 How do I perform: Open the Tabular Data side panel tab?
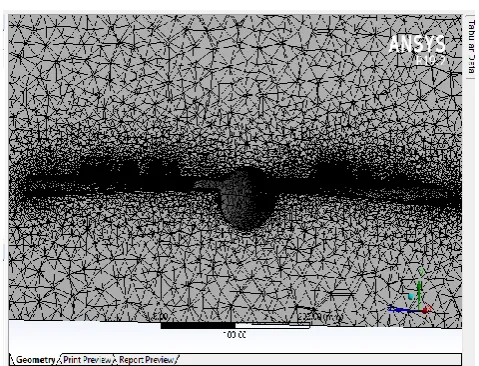tap(471, 46)
